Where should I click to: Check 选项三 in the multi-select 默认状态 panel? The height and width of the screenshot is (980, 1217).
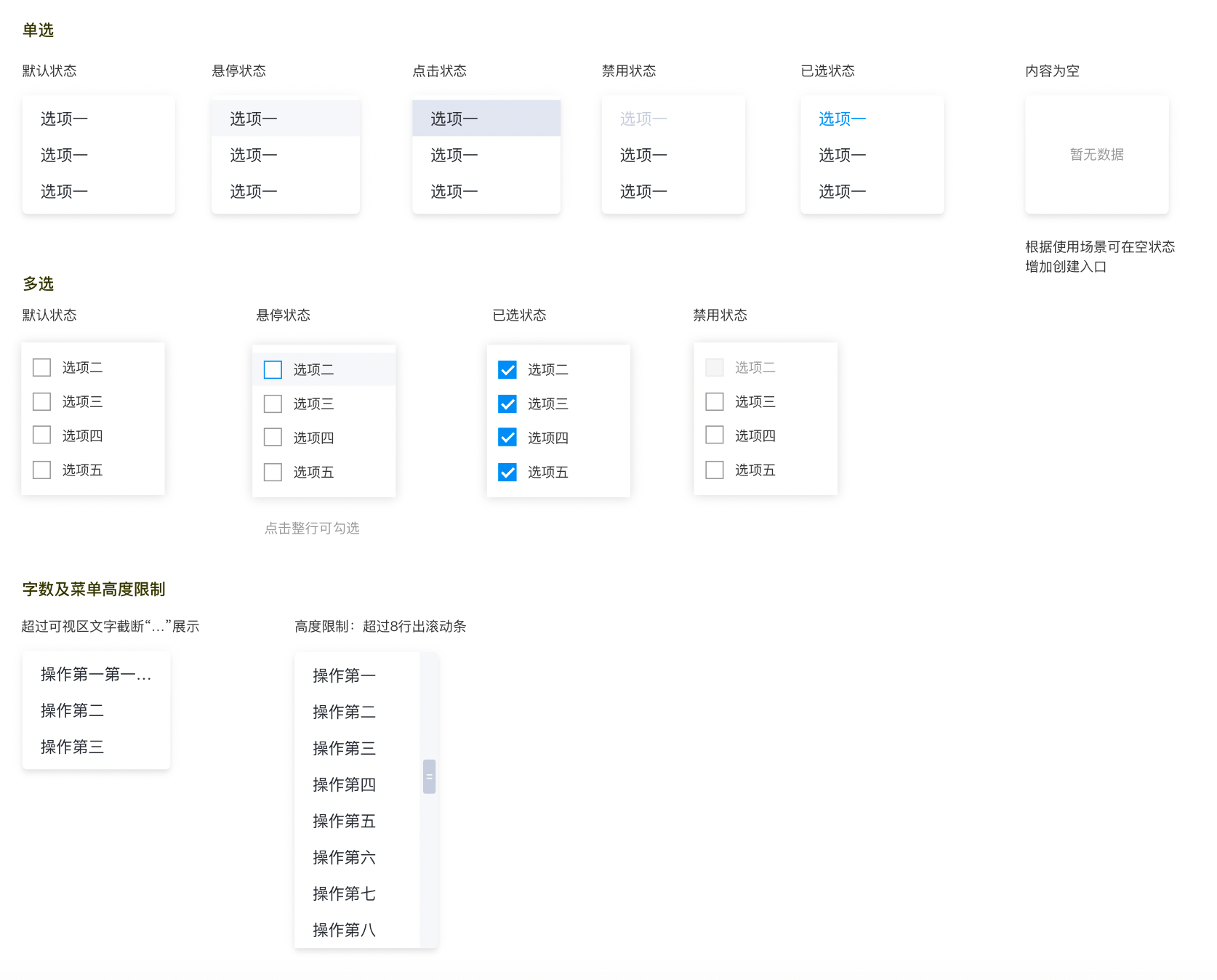[x=42, y=401]
